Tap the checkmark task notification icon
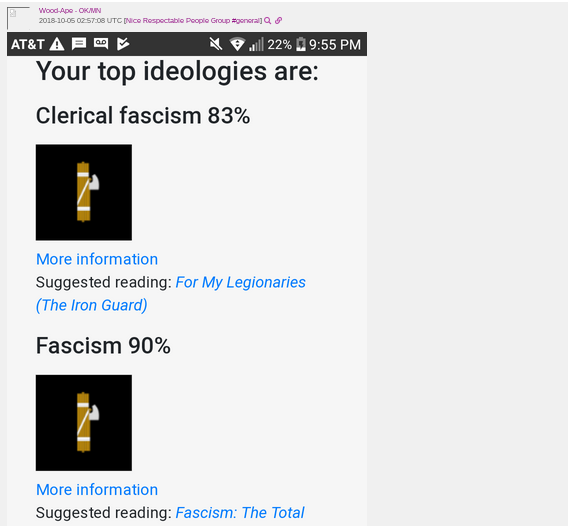The width and height of the screenshot is (568, 526). pos(123,44)
